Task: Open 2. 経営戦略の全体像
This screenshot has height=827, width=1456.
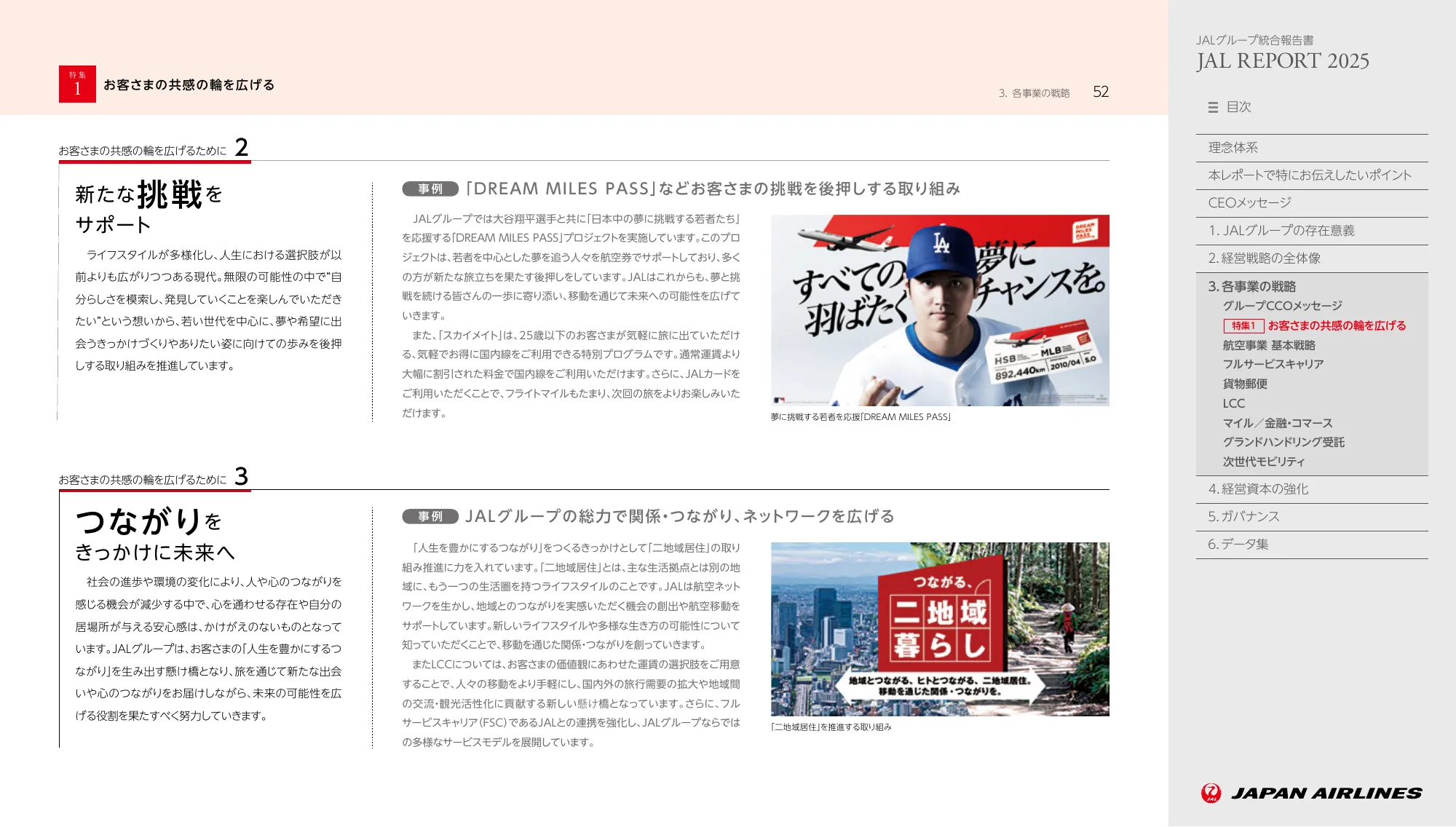Action: (x=1312, y=258)
